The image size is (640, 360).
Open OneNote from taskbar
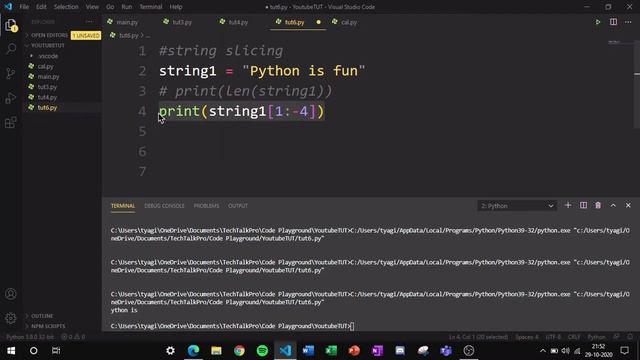[x=377, y=351]
